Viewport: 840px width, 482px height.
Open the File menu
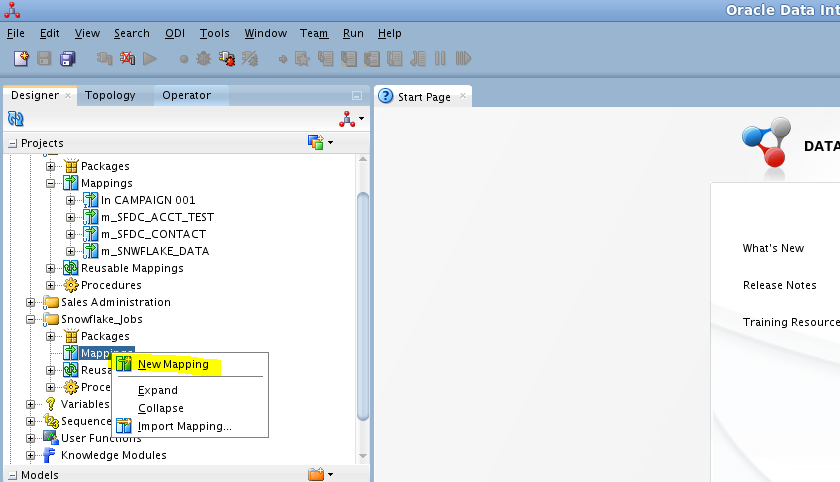16,33
